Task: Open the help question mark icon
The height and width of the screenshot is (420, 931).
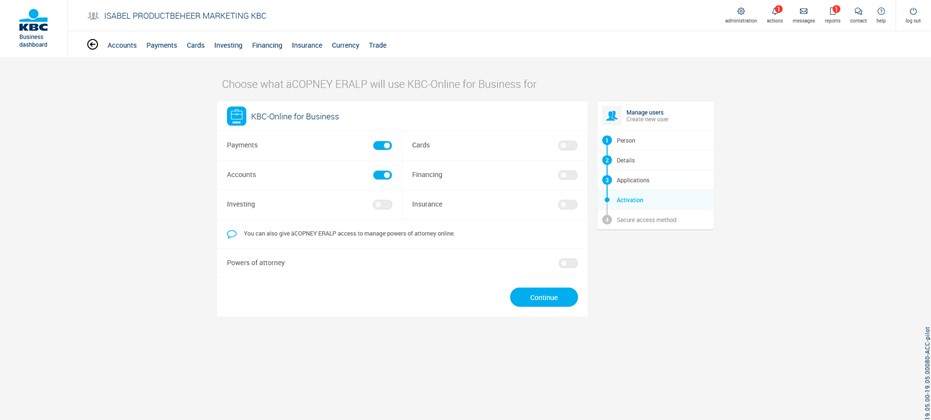Action: (x=881, y=11)
